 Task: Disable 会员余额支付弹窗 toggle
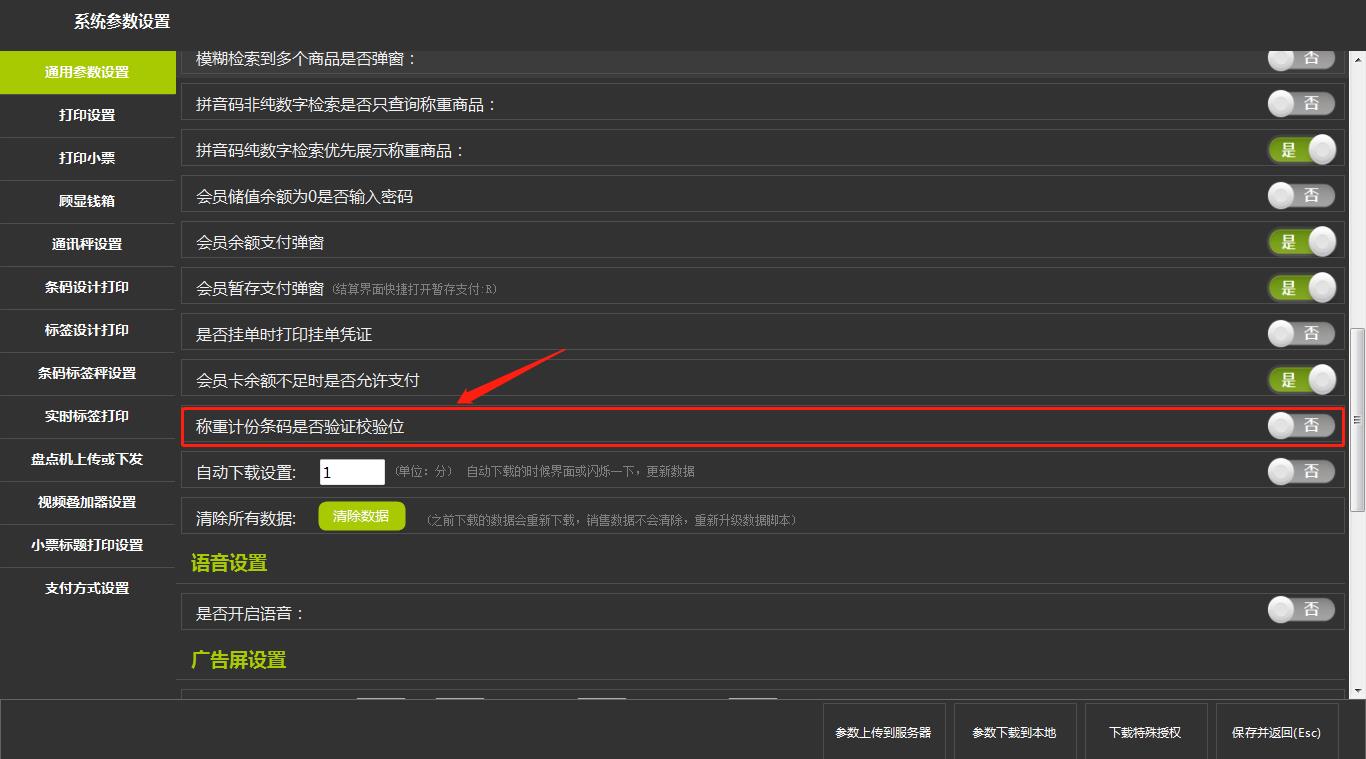(x=1301, y=242)
